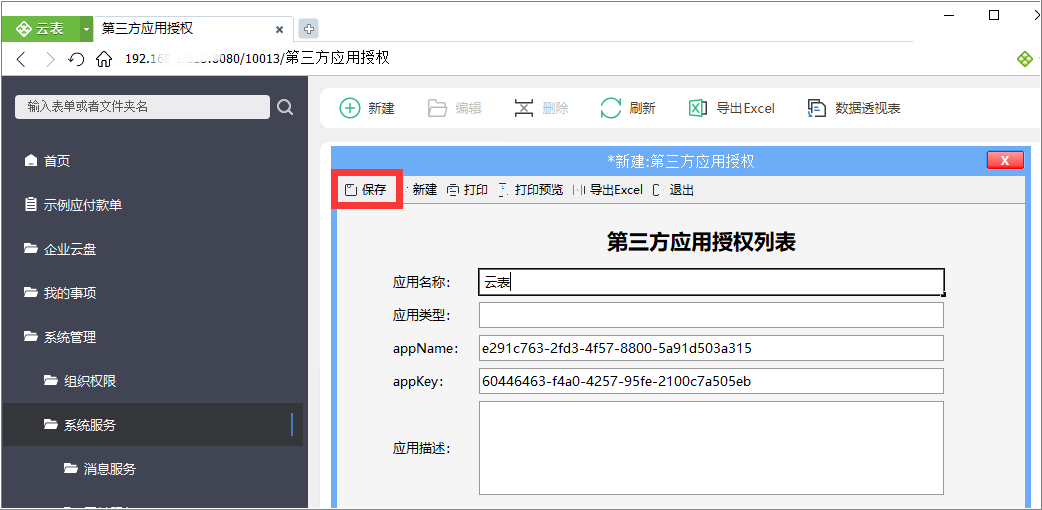The height and width of the screenshot is (510, 1042).
Task: Click 退出 to exit the form
Action: pos(673,190)
